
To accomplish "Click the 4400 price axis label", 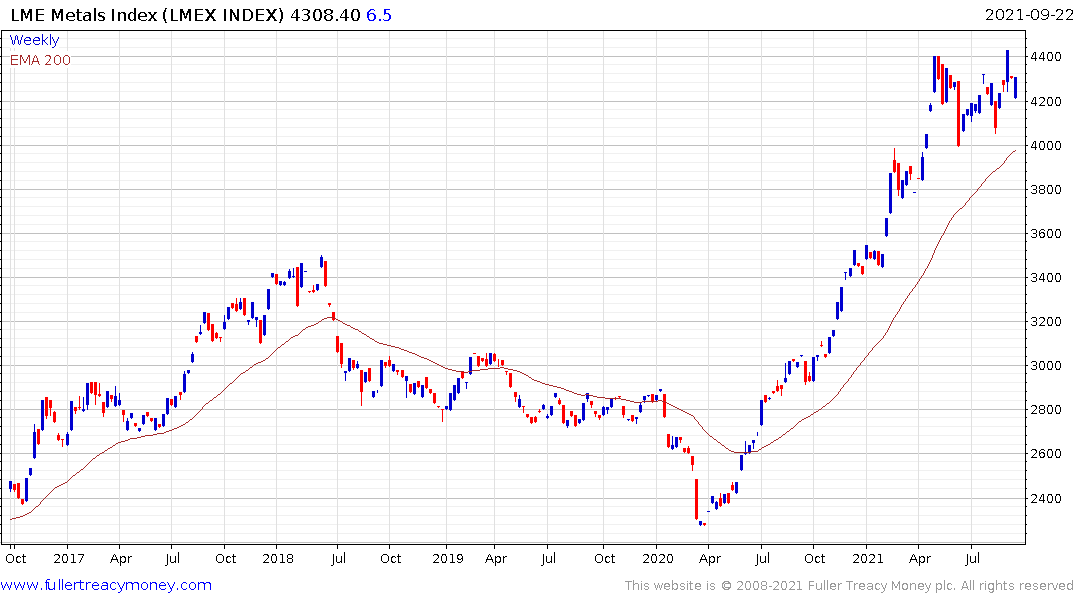I will 1046,57.
